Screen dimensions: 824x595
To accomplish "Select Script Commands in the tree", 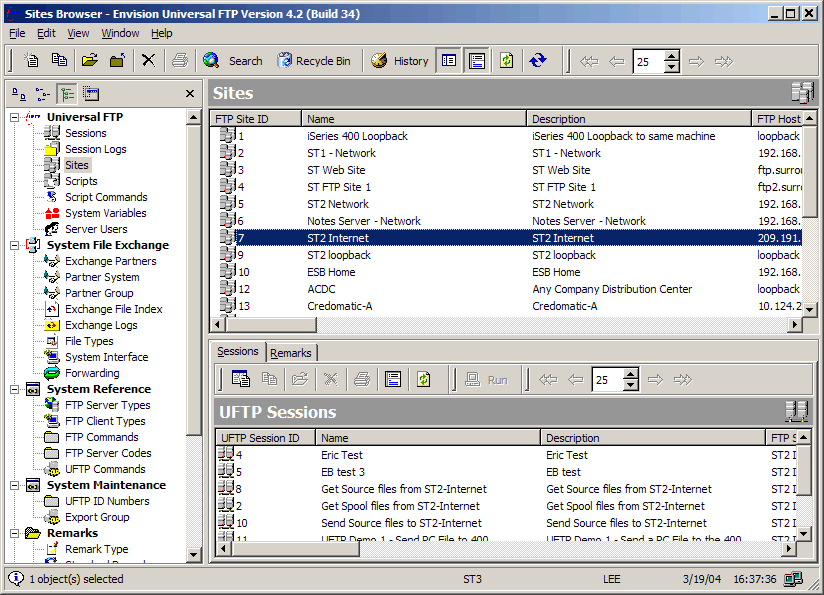I will click(106, 197).
